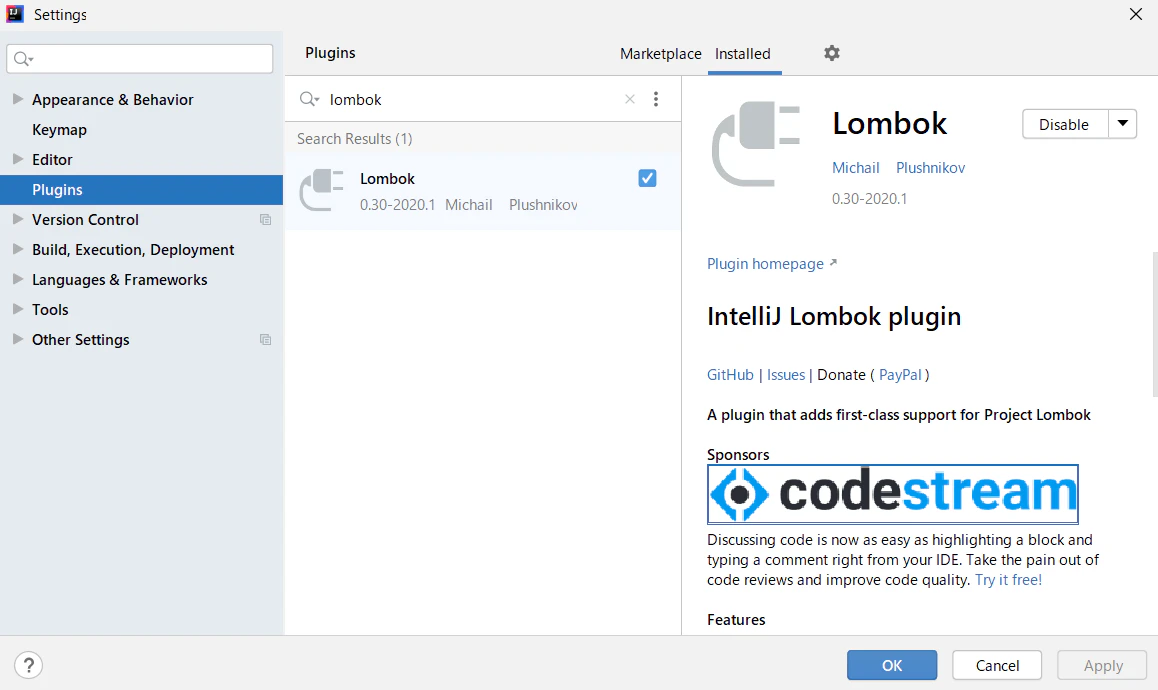Close the Settings dialog
The image size is (1158, 690).
coord(1136,14)
